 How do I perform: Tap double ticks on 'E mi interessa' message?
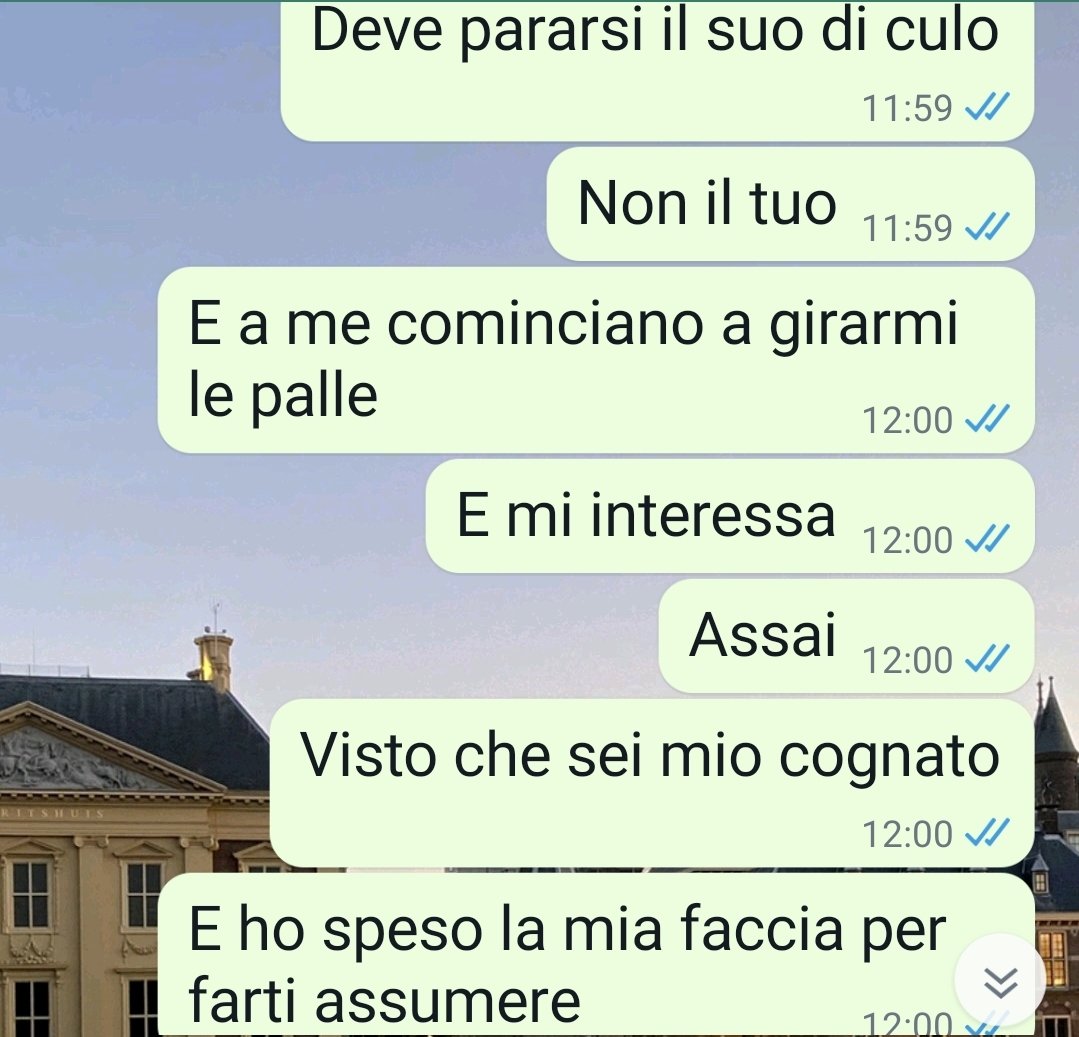point(987,538)
